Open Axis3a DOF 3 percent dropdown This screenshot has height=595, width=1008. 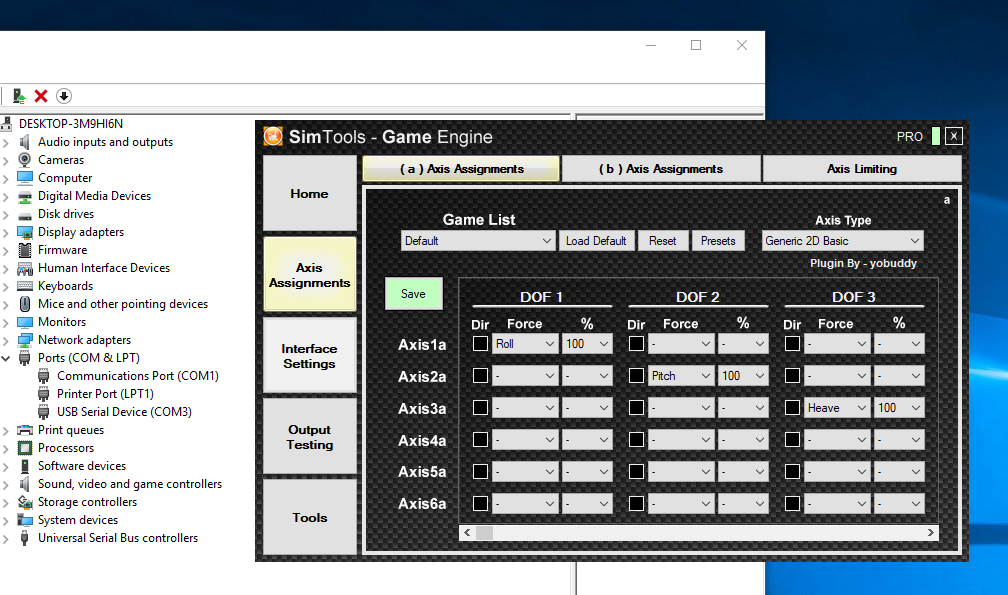tap(898, 408)
